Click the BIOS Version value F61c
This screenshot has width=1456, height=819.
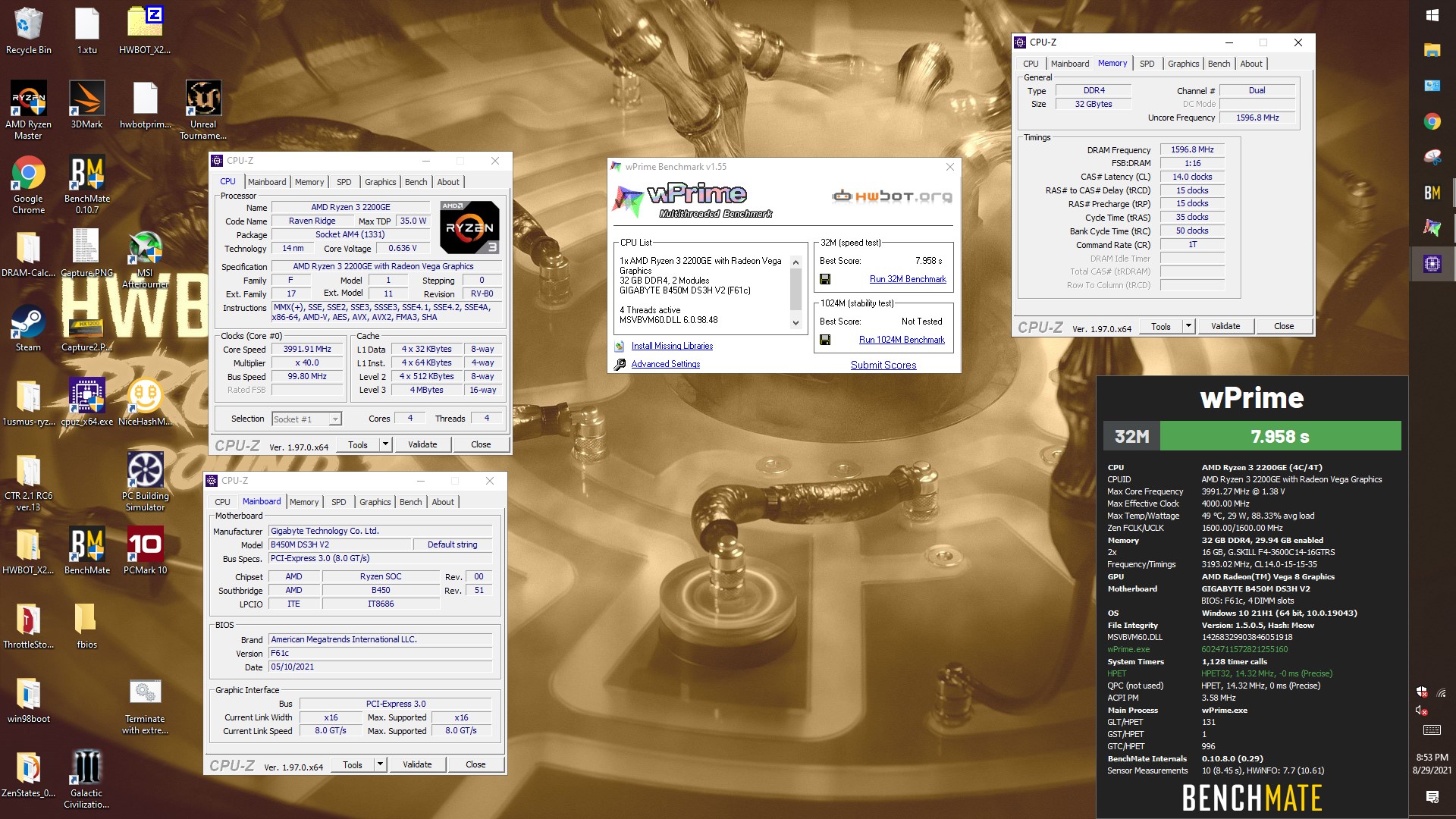tap(381, 653)
